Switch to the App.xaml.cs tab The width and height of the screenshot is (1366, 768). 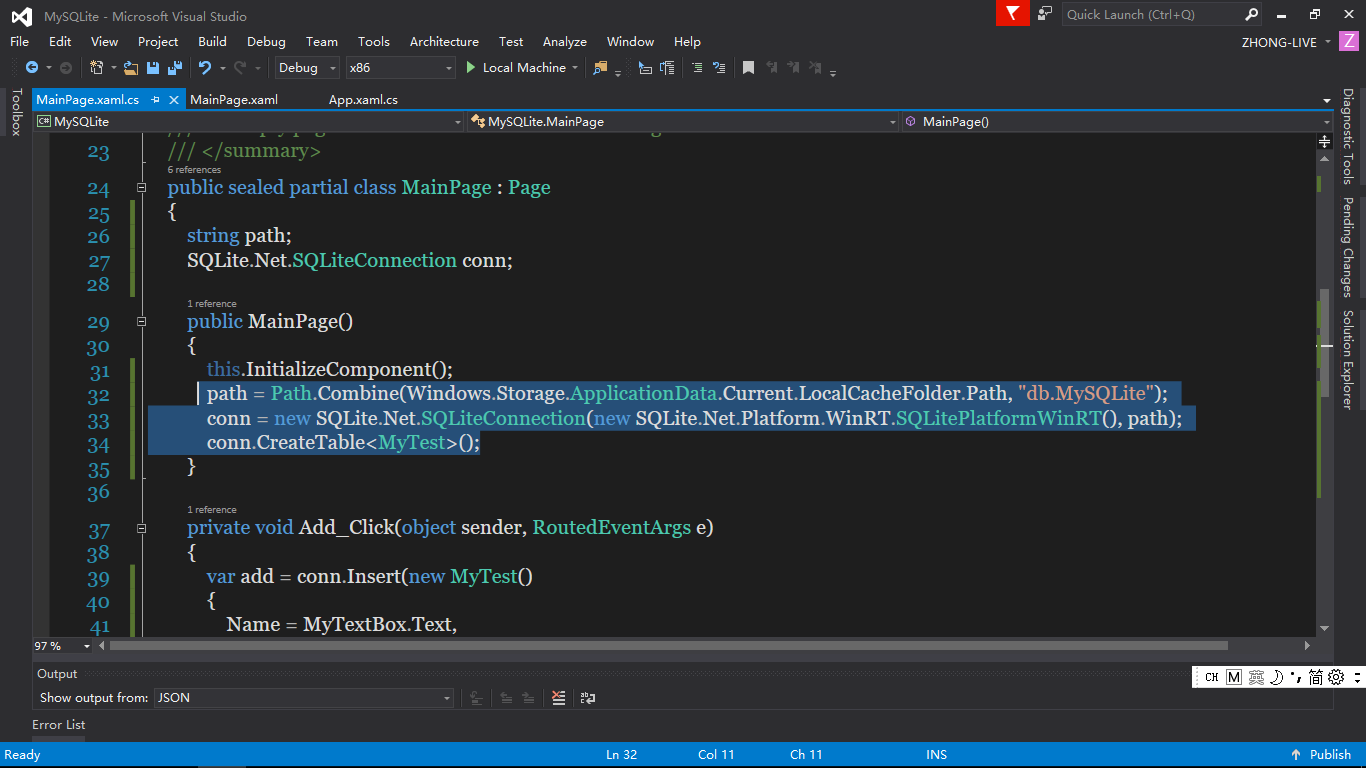[363, 100]
